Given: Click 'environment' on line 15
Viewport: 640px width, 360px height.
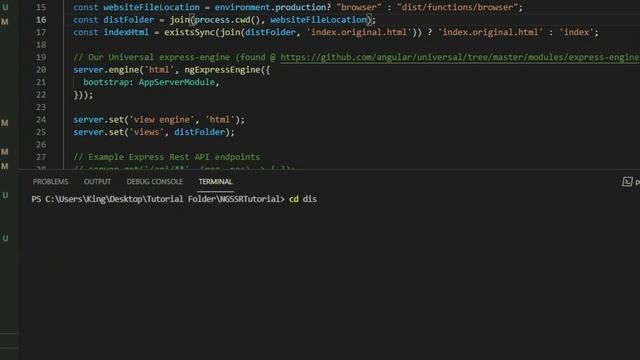Looking at the screenshot, I should click(242, 7).
